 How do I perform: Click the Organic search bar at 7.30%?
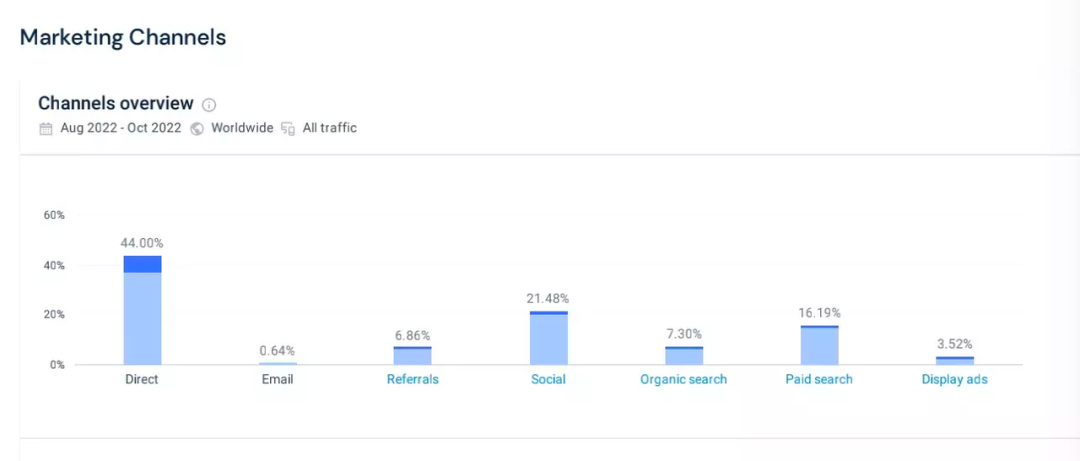coord(684,356)
